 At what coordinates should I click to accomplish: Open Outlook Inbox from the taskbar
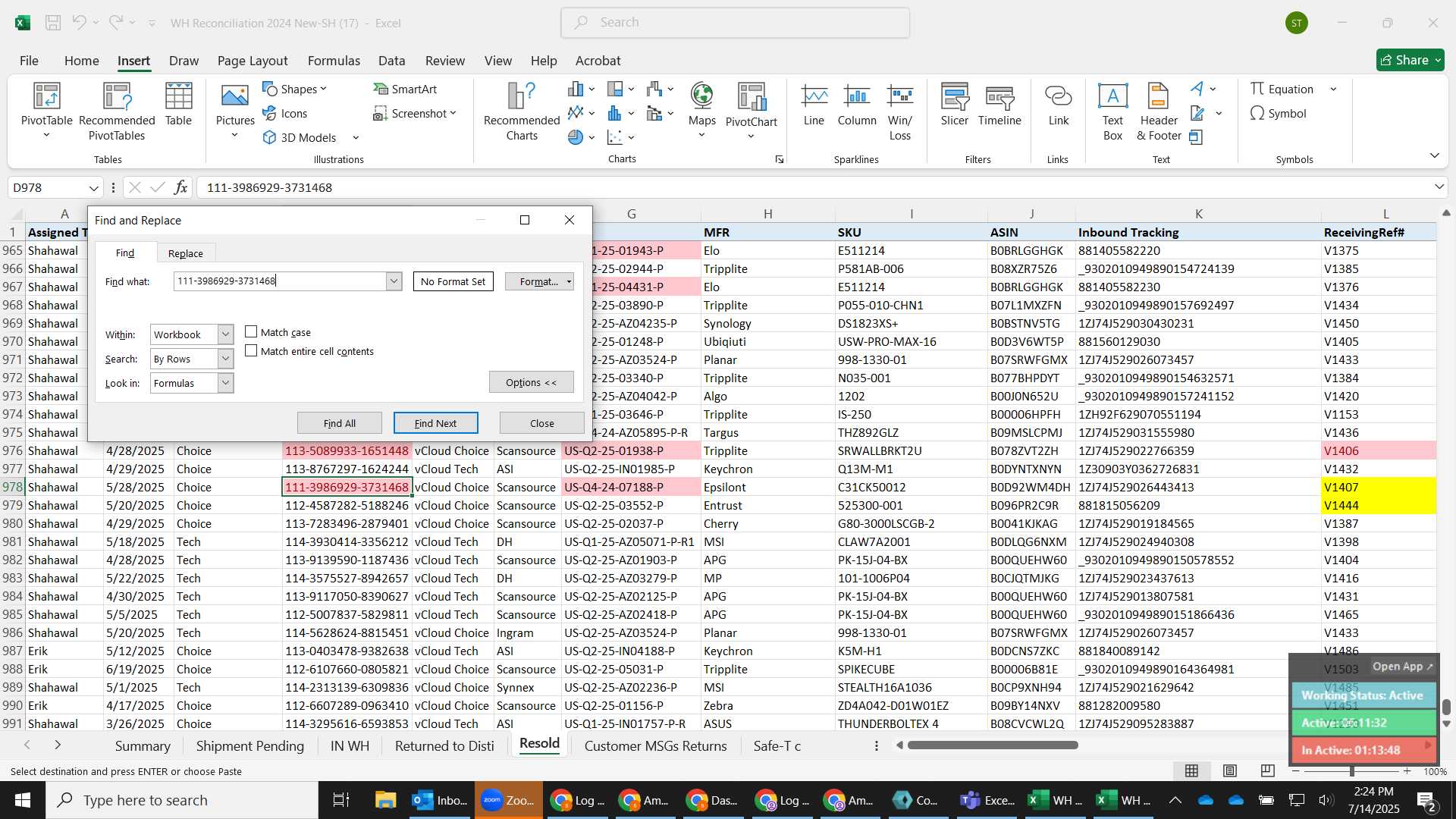[440, 800]
